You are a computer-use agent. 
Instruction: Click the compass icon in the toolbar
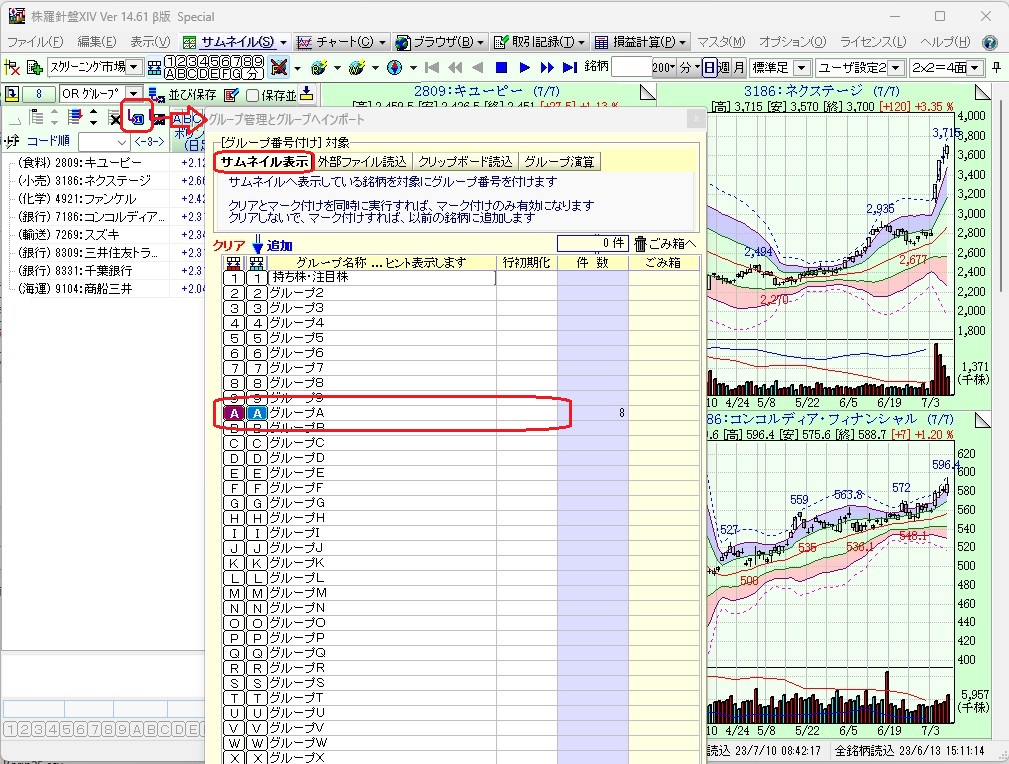(395, 67)
